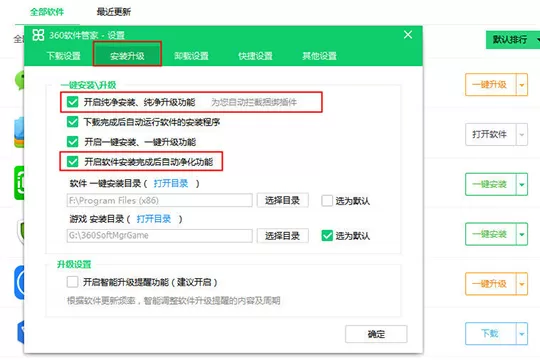Click 选择目录 for game install path
Image resolution: width=540 pixels, height=360 pixels.
pyautogui.click(x=282, y=236)
